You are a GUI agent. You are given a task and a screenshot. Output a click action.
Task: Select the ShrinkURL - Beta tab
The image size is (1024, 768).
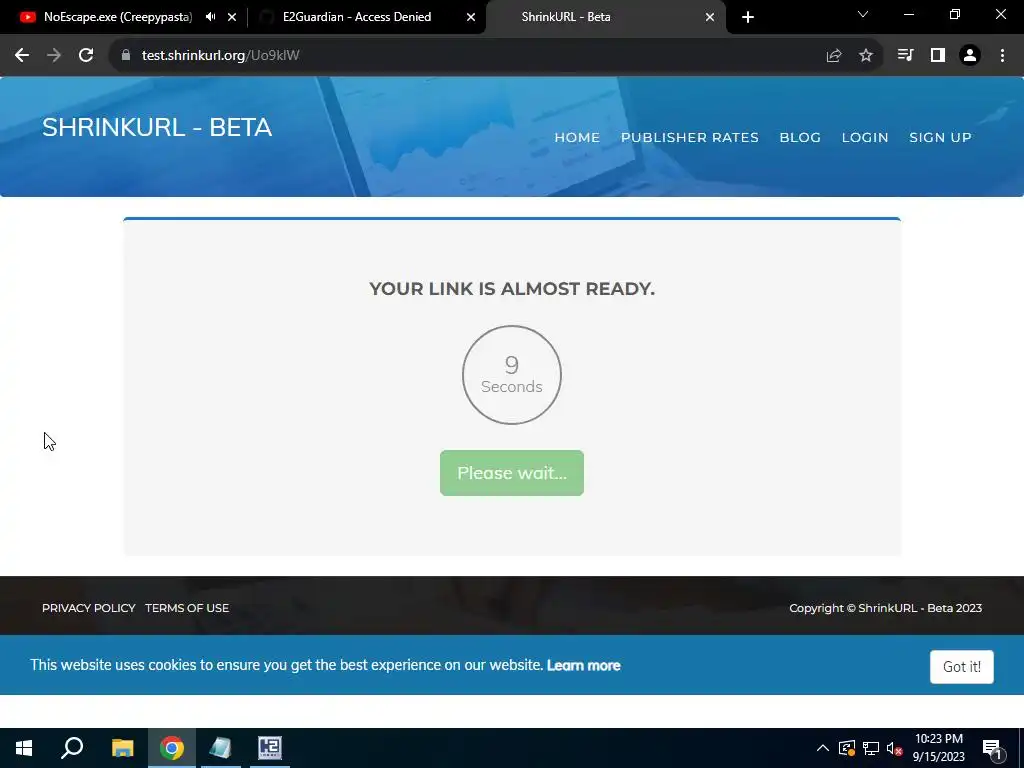[566, 17]
